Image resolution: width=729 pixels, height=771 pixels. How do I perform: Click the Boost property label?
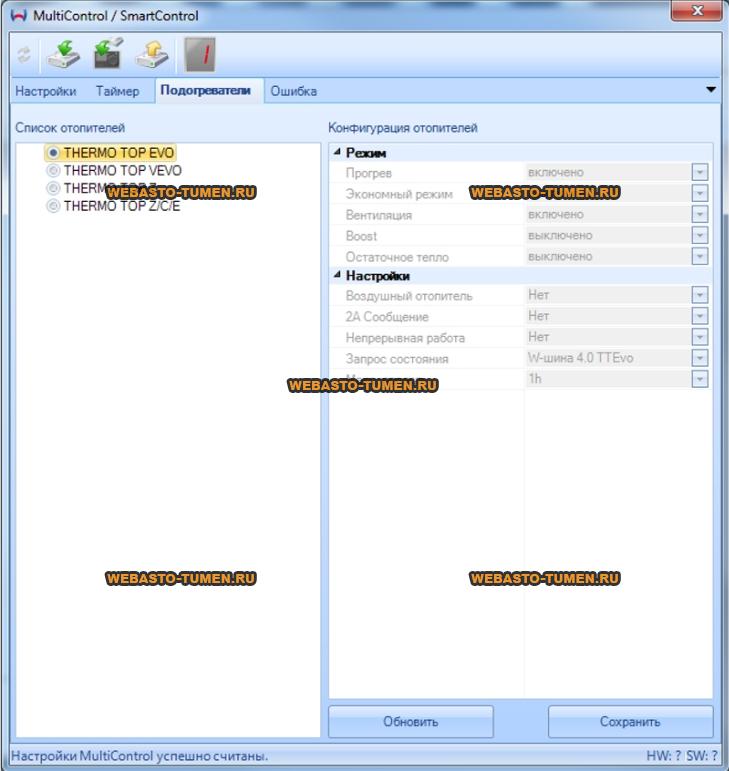[x=361, y=236]
